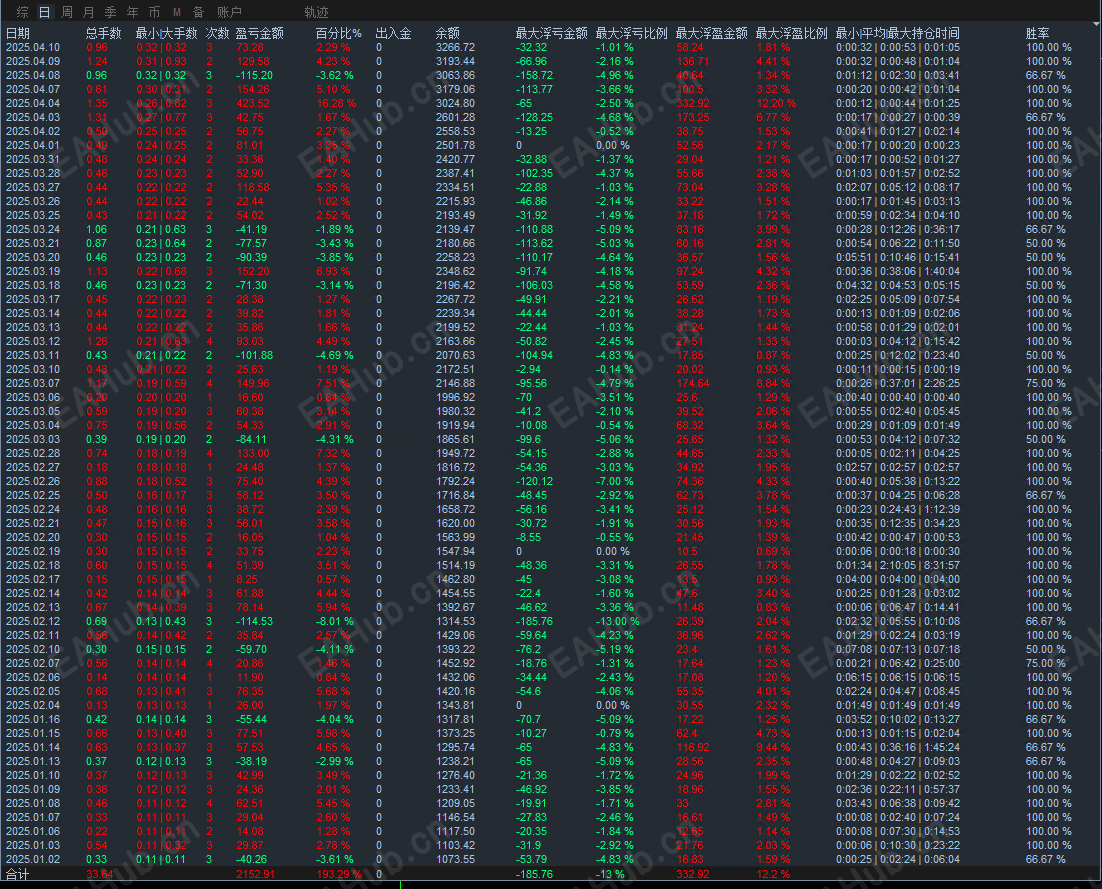Open the 币 currency tab
The width and height of the screenshot is (1102, 889).
(x=155, y=12)
